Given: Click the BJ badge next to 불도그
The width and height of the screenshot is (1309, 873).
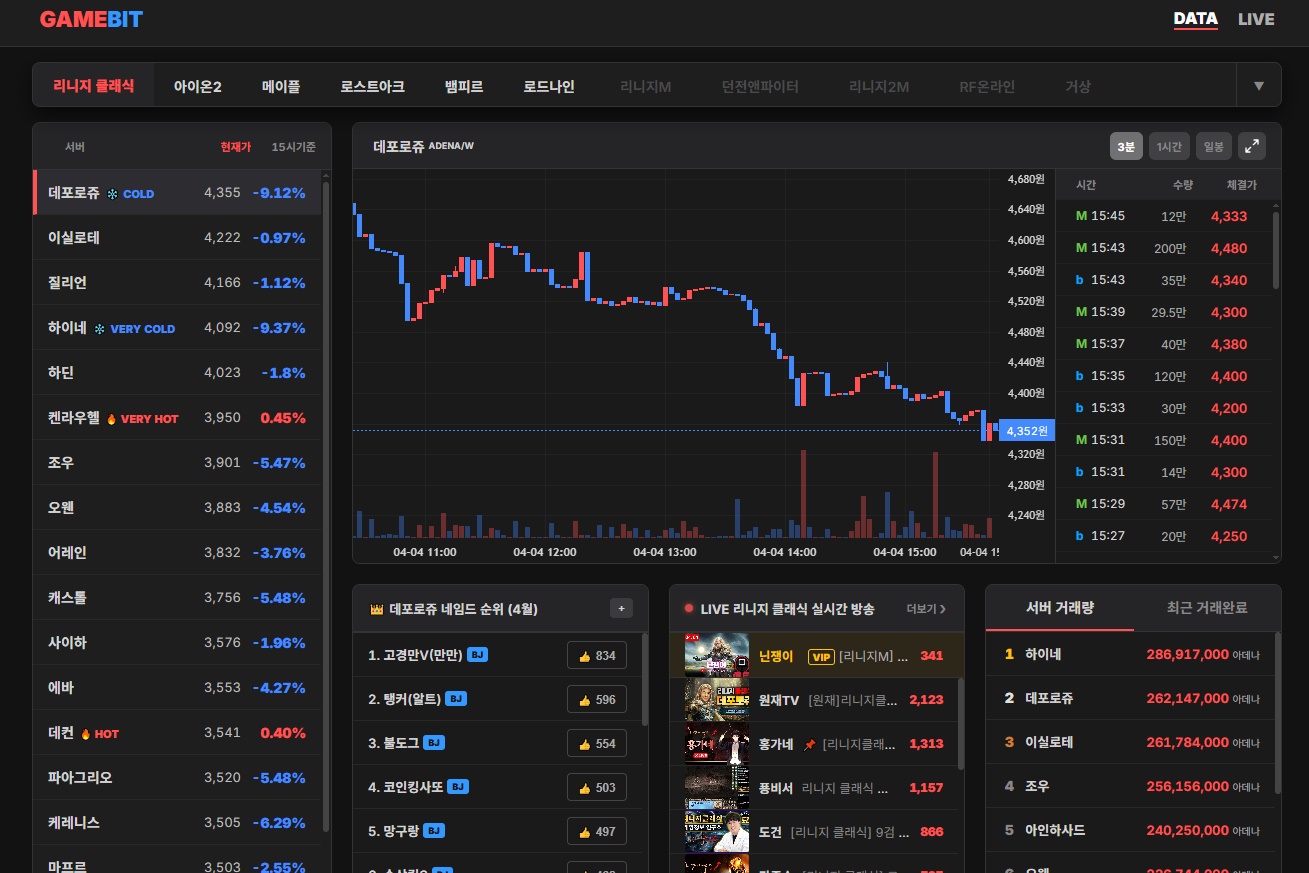Looking at the screenshot, I should [433, 743].
